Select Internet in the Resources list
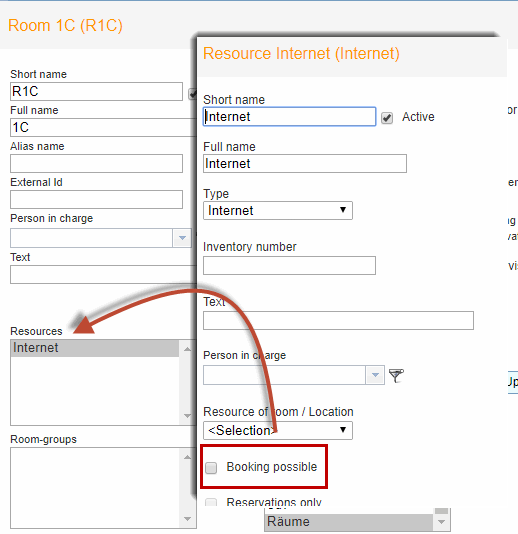 [95, 348]
